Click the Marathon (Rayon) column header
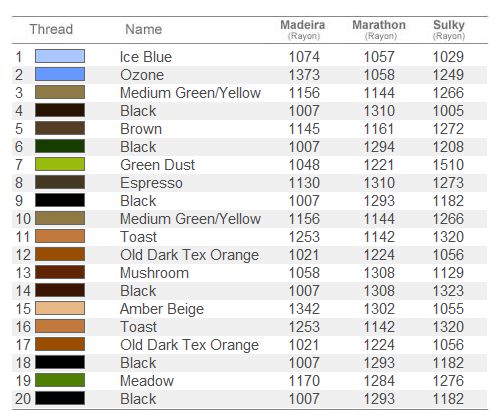 click(x=379, y=30)
